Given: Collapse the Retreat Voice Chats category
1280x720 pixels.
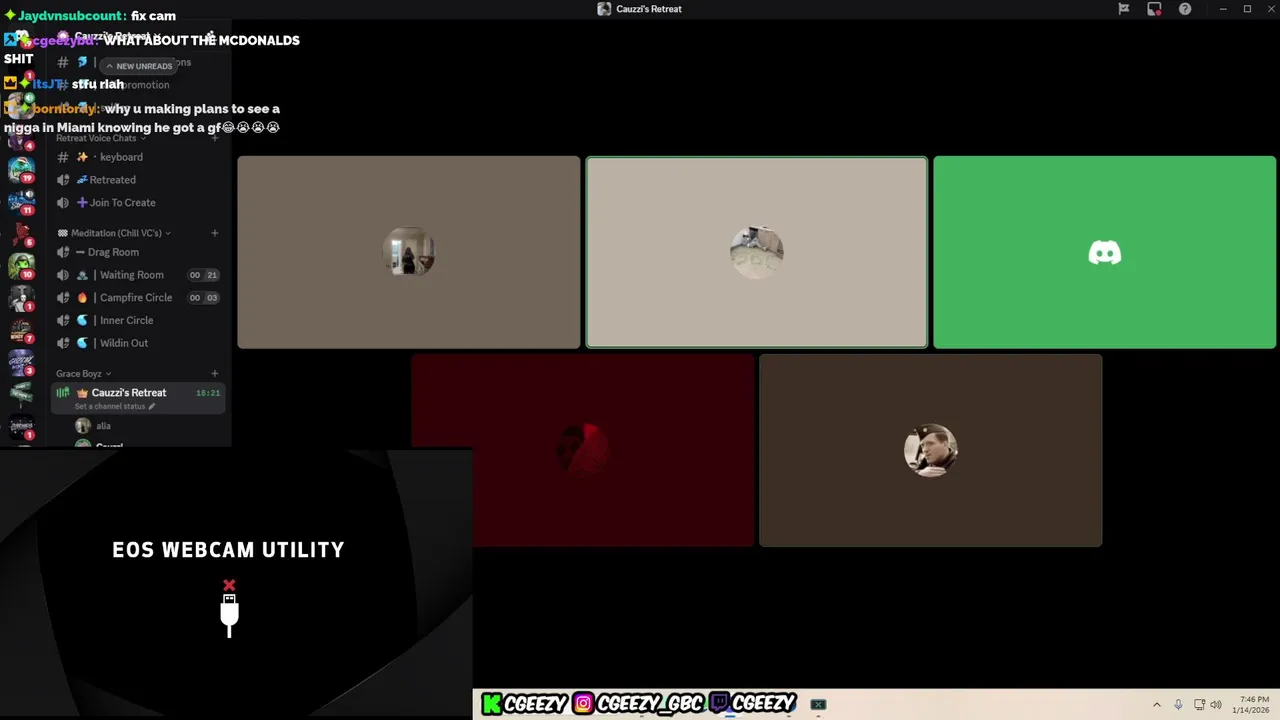Looking at the screenshot, I should coord(102,138).
